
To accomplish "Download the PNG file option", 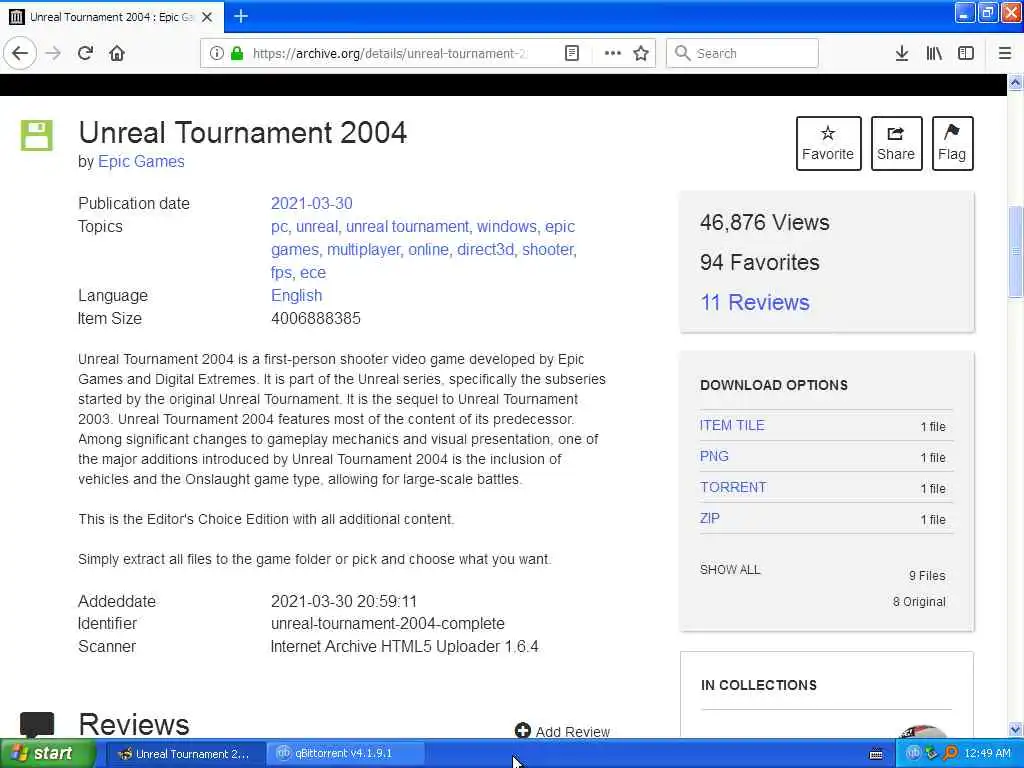I will (x=714, y=456).
